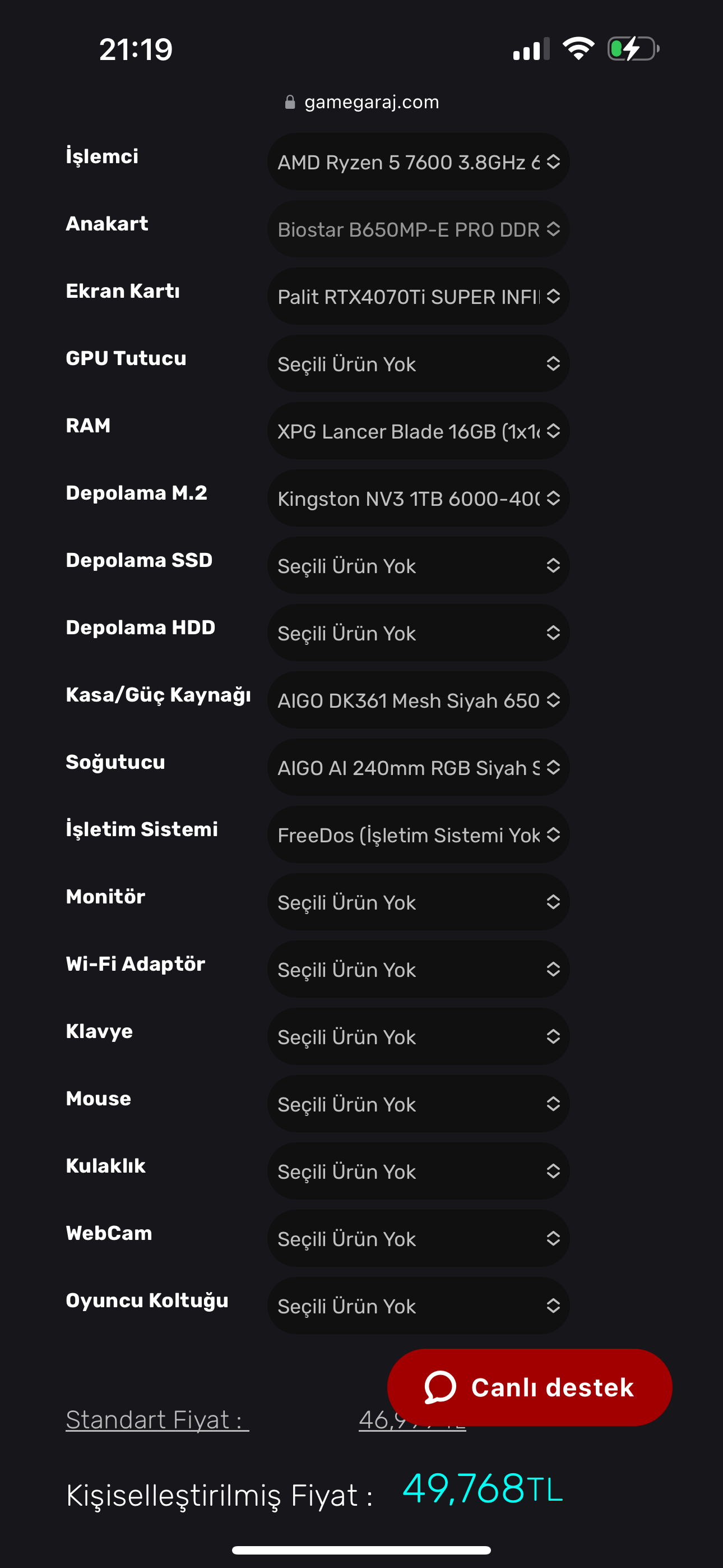Open the Wi-Fi Adaptör dropdown
723x1568 pixels.
click(x=418, y=969)
